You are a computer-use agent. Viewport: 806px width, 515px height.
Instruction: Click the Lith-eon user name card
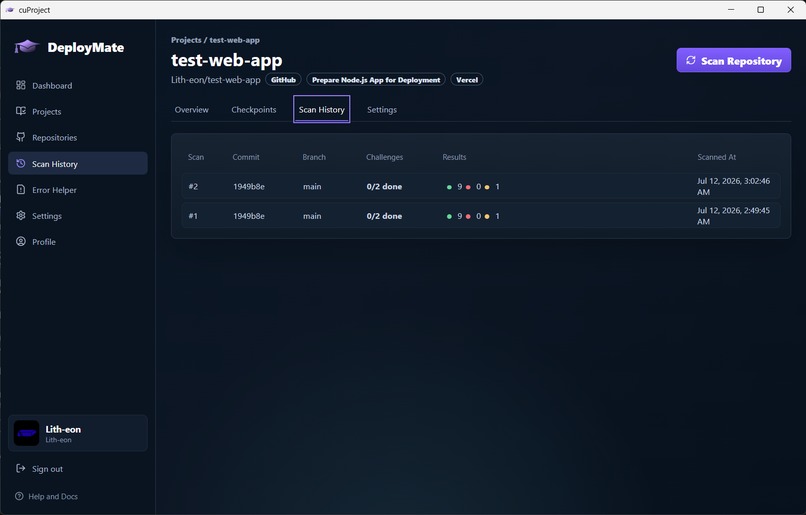[78, 433]
